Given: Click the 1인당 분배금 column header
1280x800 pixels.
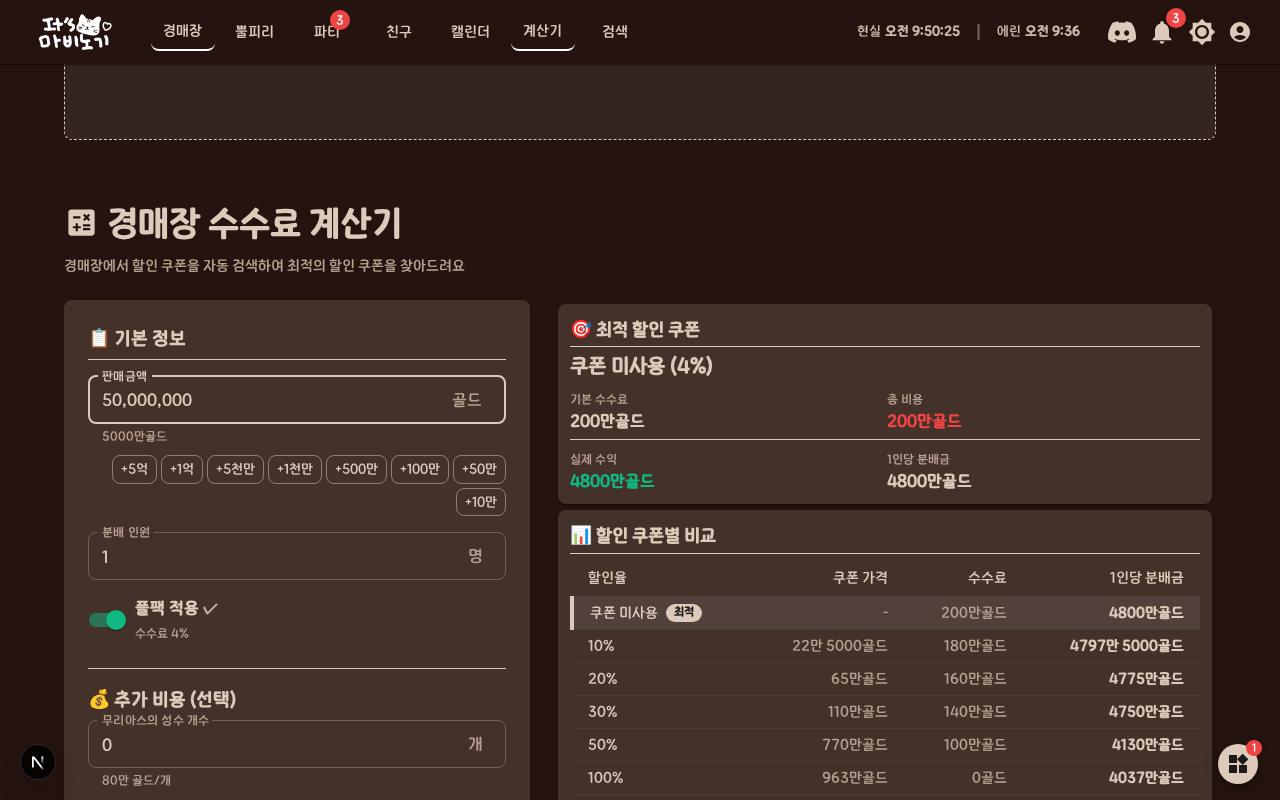Looking at the screenshot, I should tap(1146, 578).
